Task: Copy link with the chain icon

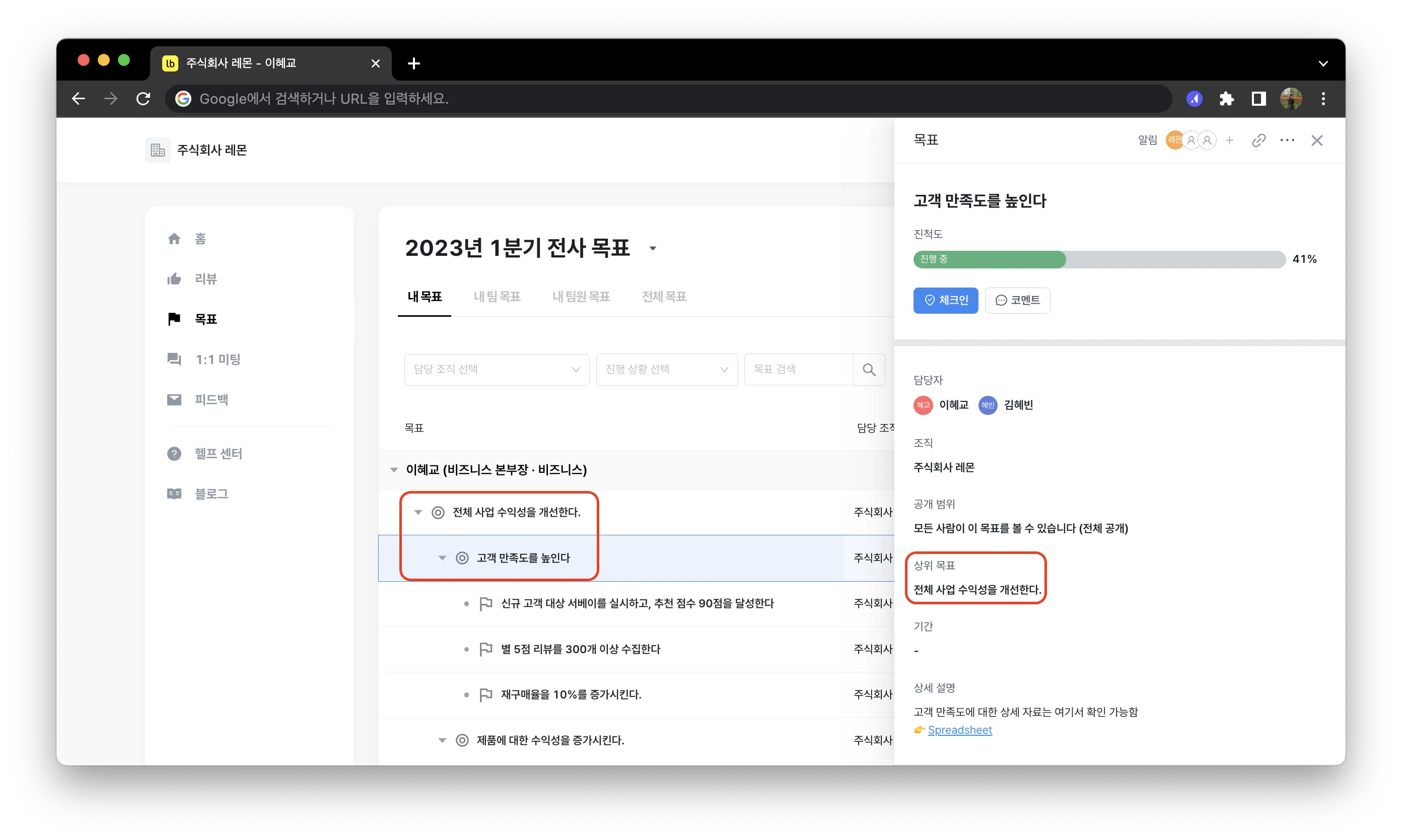Action: 1258,141
